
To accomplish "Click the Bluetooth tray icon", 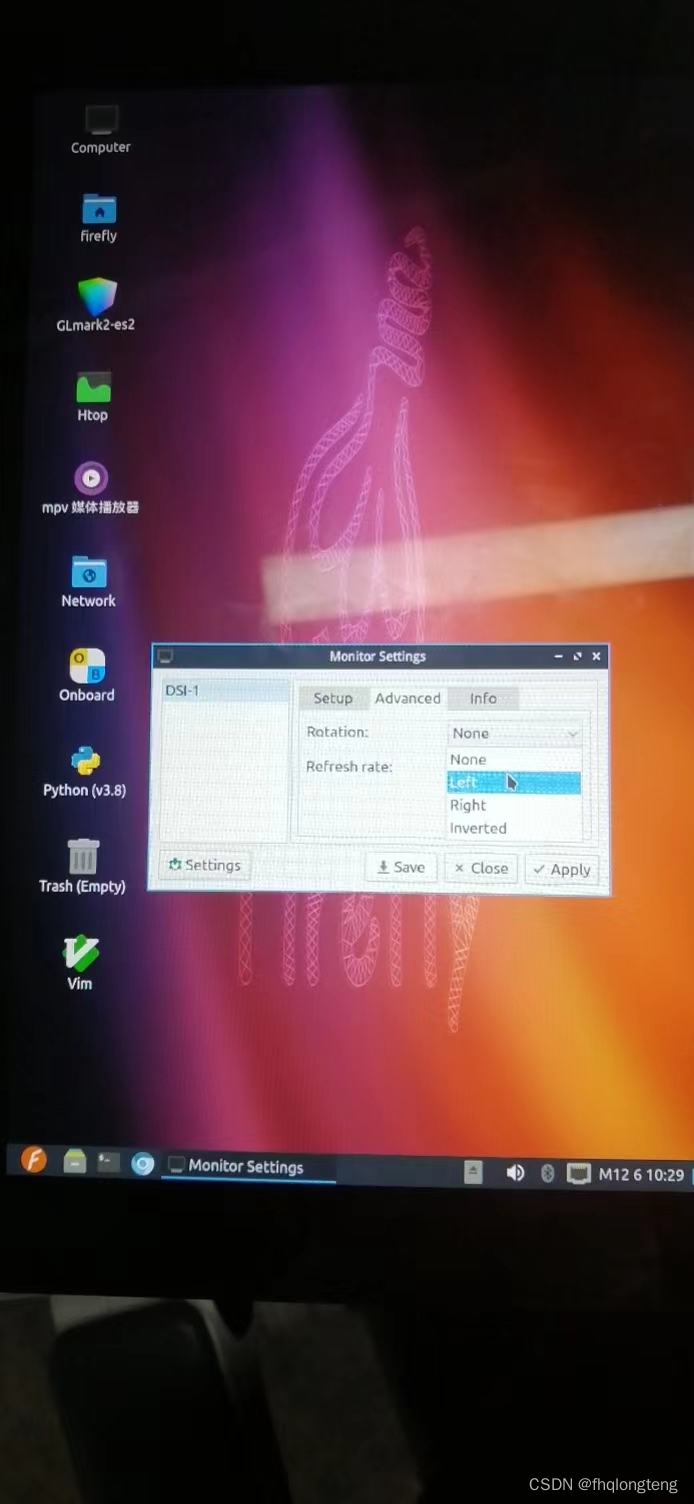I will pos(547,1173).
